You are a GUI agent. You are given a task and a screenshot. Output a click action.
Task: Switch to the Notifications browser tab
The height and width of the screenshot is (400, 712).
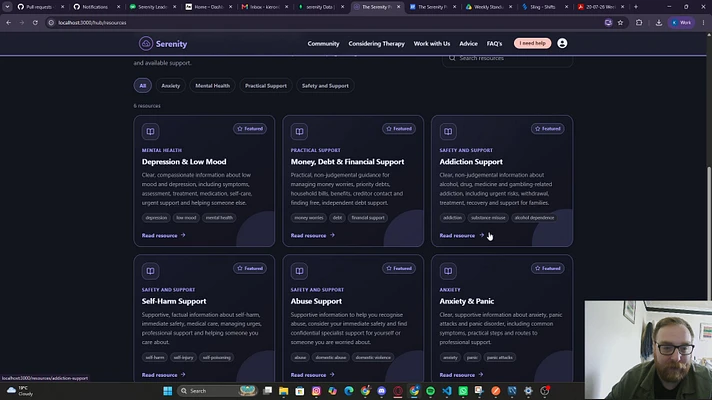tap(95, 7)
